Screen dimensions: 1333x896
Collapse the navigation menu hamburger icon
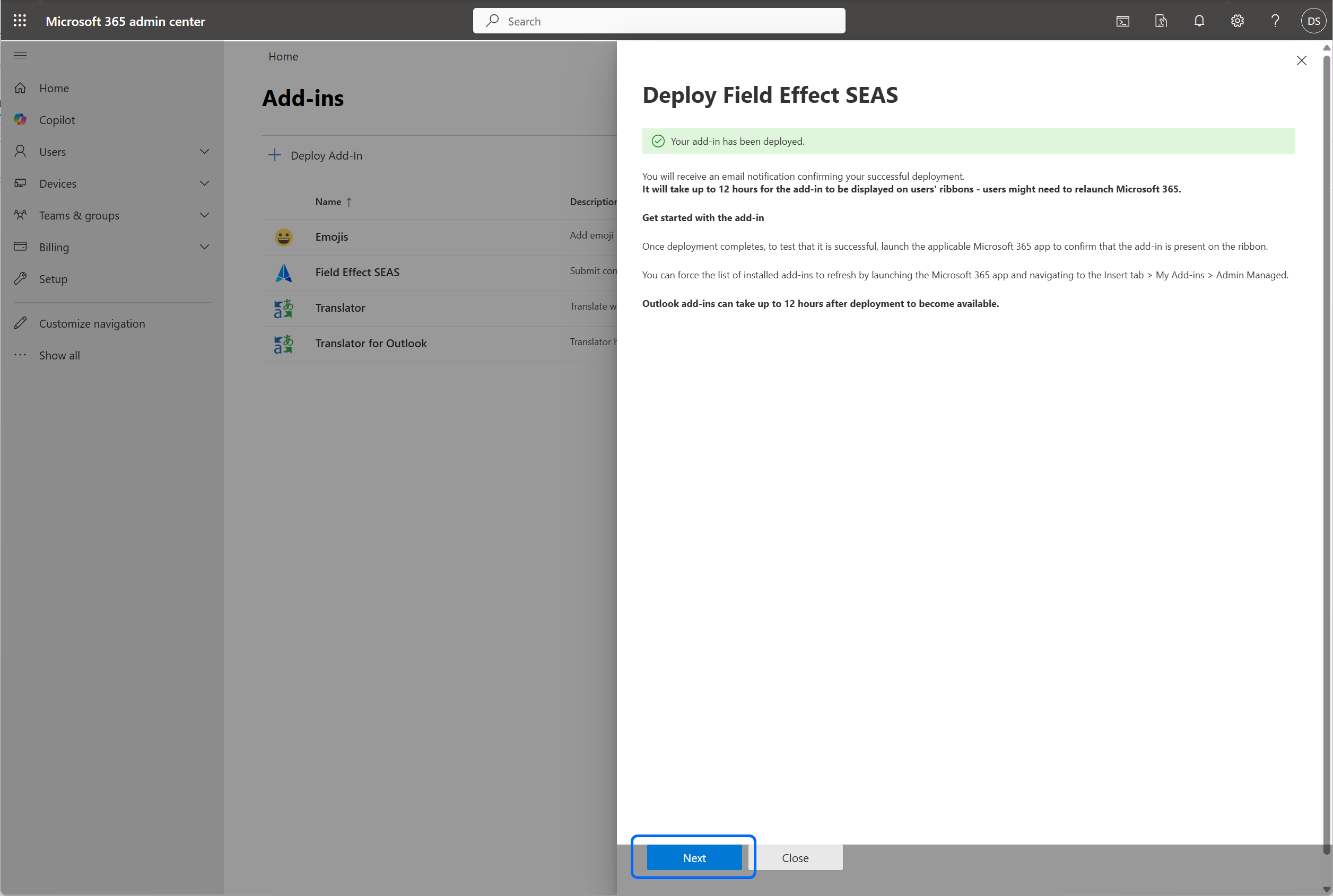point(20,56)
